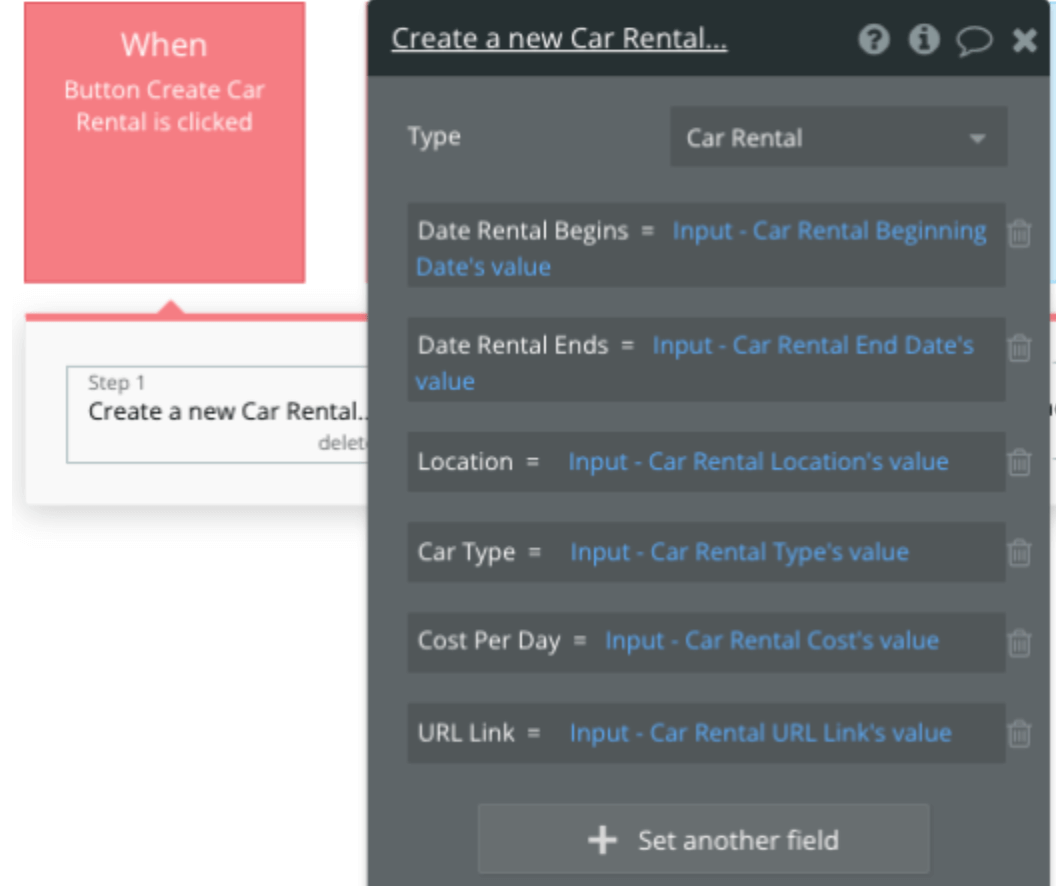The height and width of the screenshot is (886, 1056).
Task: Delete the Cost Per Day field trash icon
Action: pyautogui.click(x=1021, y=642)
